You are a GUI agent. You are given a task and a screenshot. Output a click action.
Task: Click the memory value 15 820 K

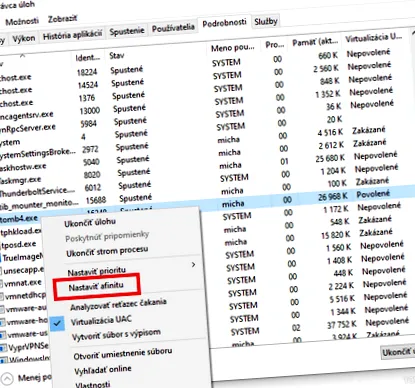pos(336,235)
